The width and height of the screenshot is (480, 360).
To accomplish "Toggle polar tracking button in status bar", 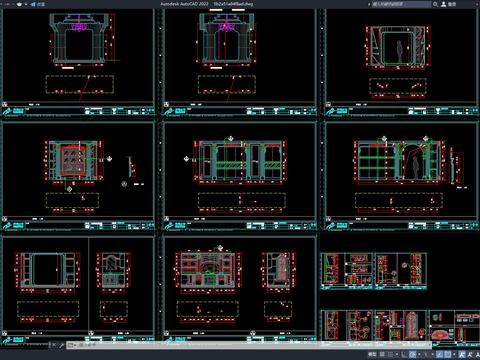I will pyautogui.click(x=412, y=354).
